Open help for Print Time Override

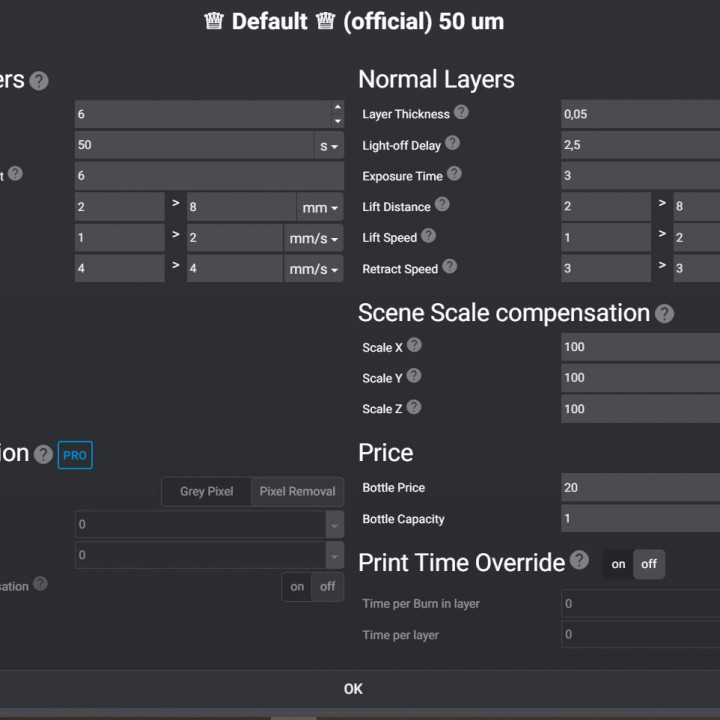pyautogui.click(x=579, y=561)
